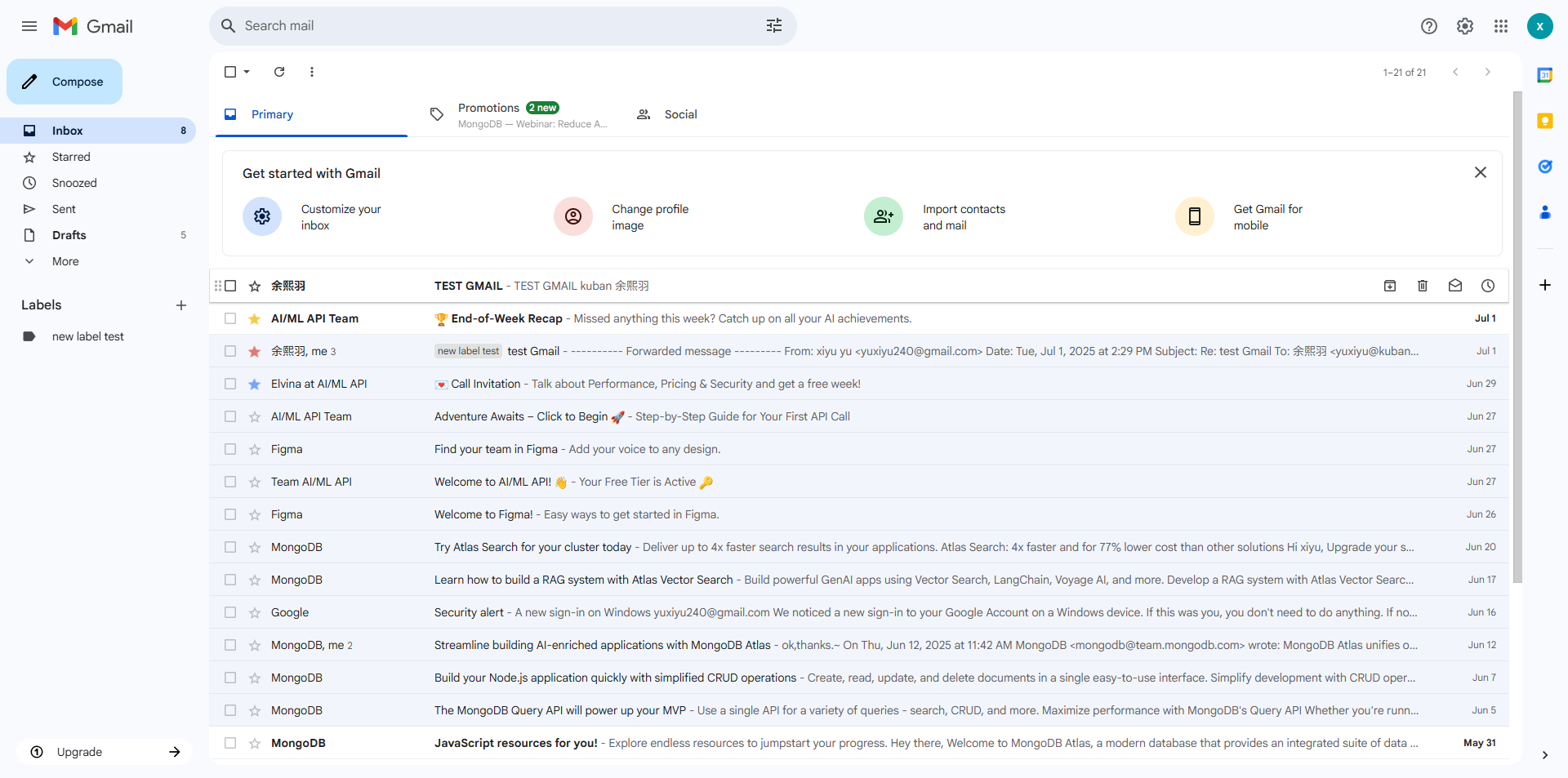Click the Gmail logo

pos(92,26)
